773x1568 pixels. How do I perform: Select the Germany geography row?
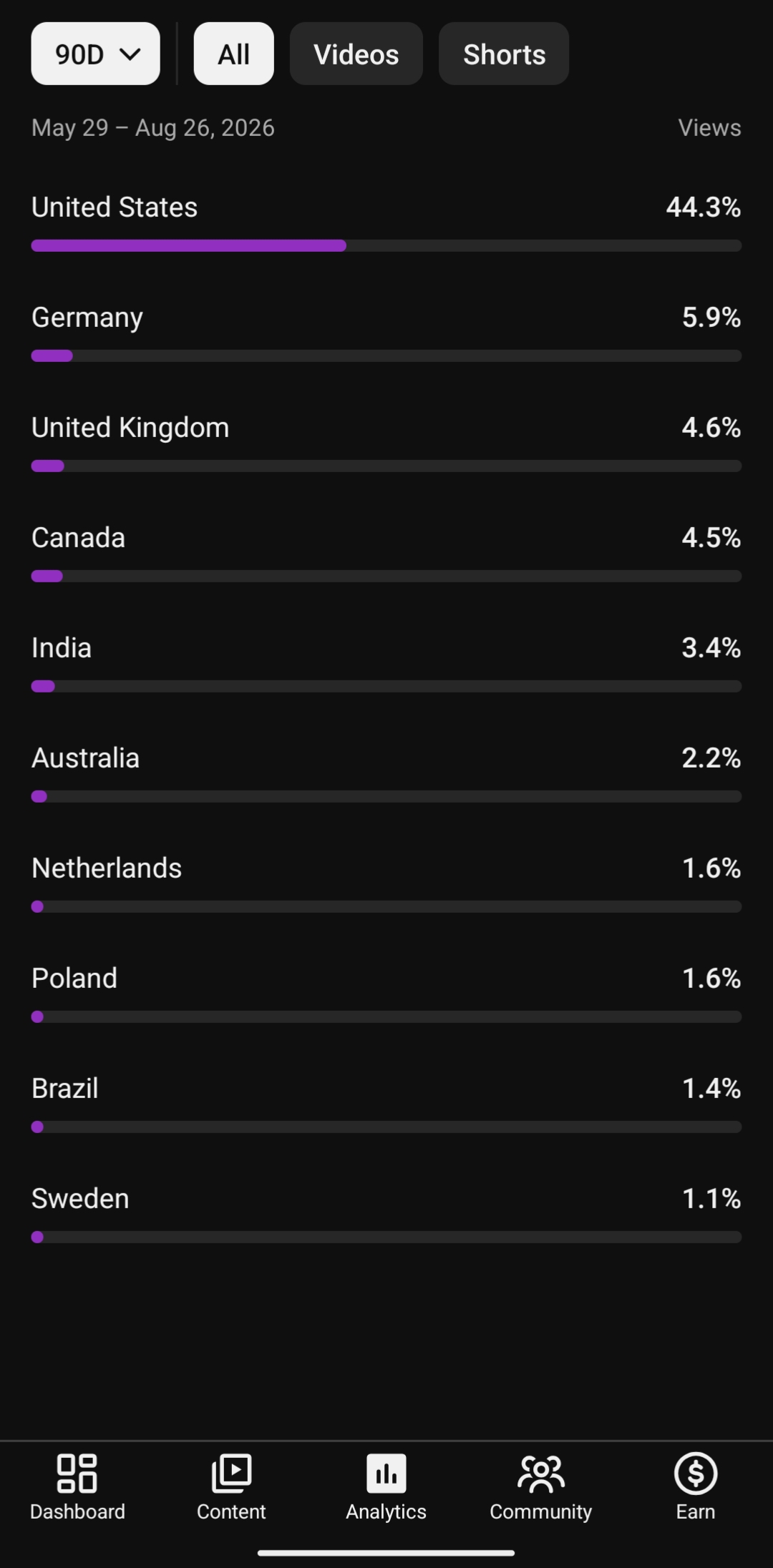coord(386,332)
